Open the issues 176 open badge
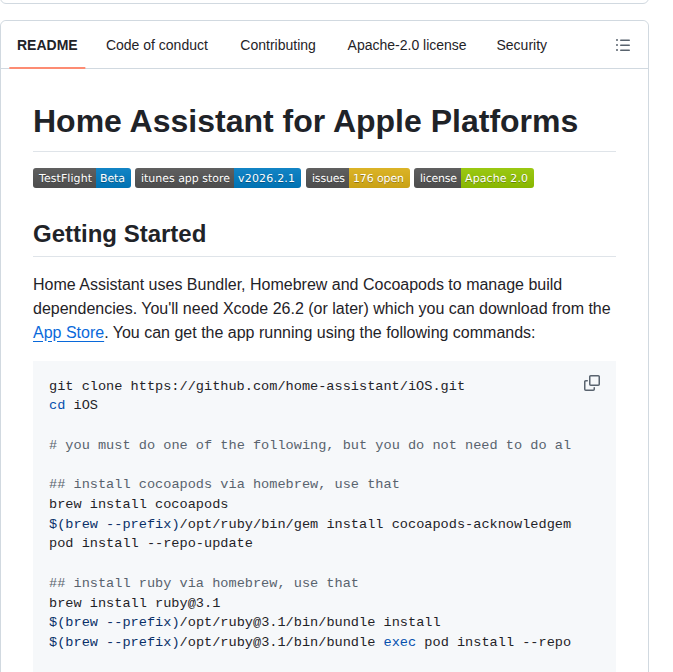The height and width of the screenshot is (672, 673). pos(358,178)
